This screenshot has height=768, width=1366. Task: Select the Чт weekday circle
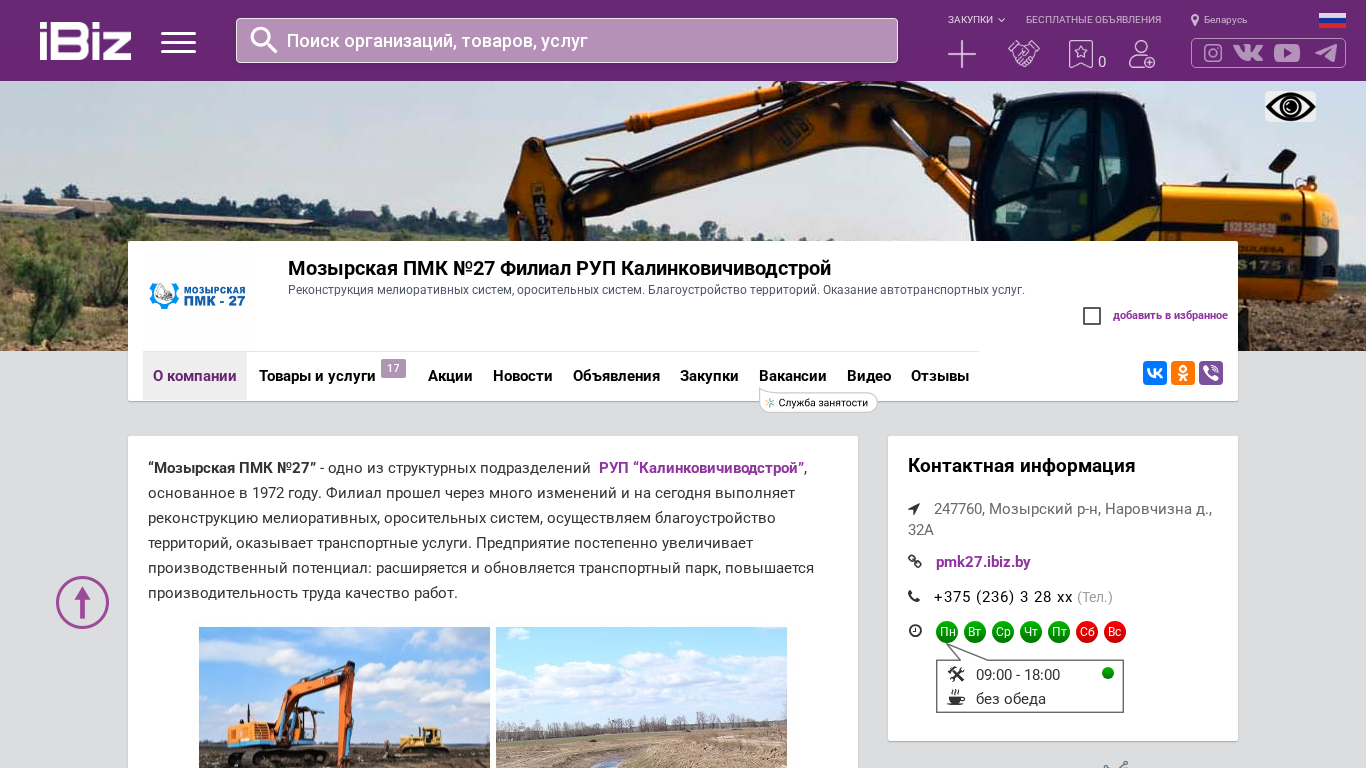click(1031, 632)
